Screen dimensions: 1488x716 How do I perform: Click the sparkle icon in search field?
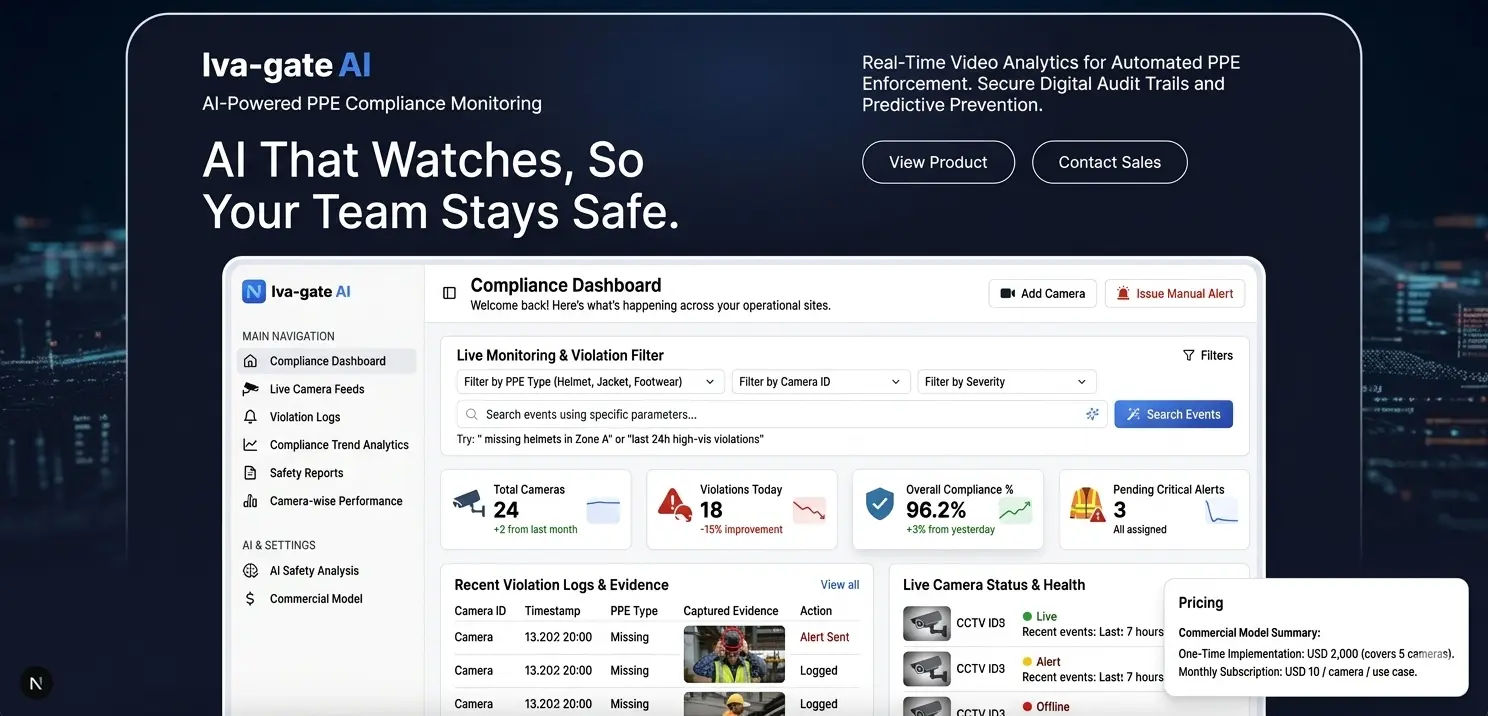point(1092,414)
